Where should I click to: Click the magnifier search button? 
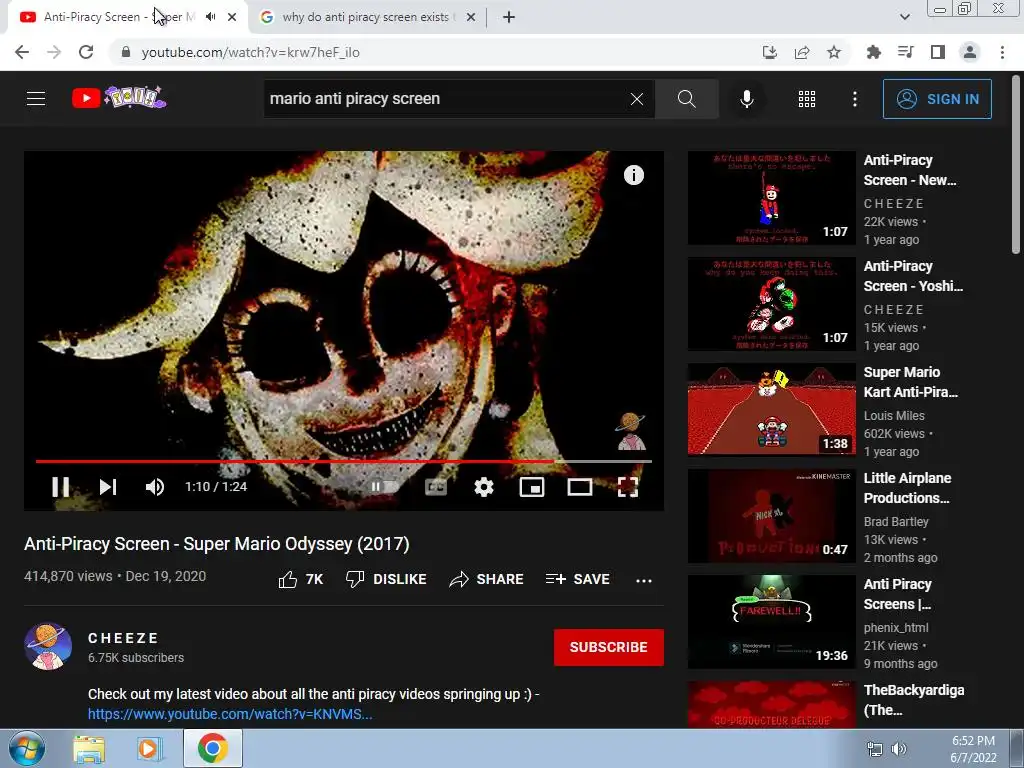click(686, 99)
